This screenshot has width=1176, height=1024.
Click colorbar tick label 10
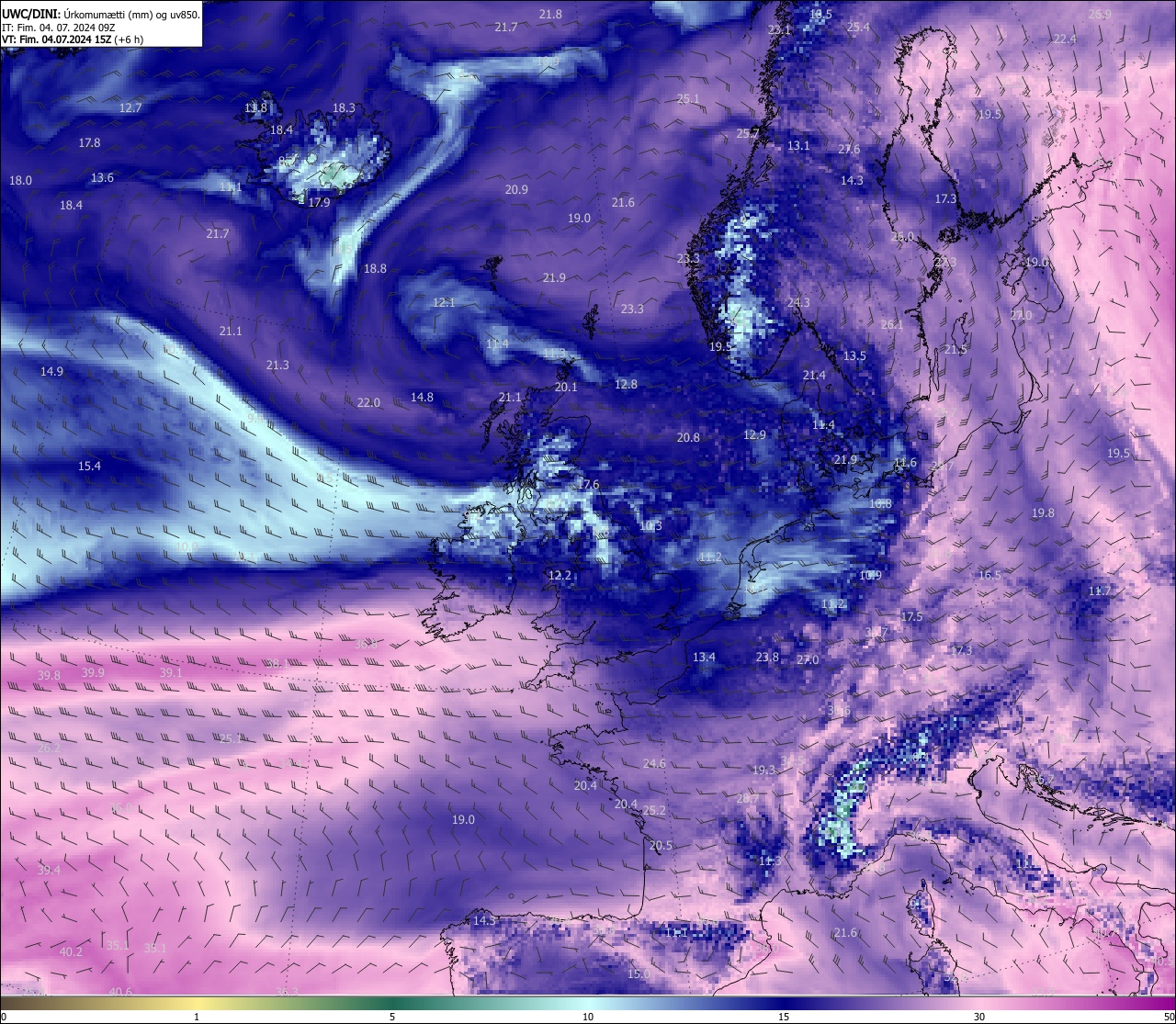click(x=588, y=1017)
